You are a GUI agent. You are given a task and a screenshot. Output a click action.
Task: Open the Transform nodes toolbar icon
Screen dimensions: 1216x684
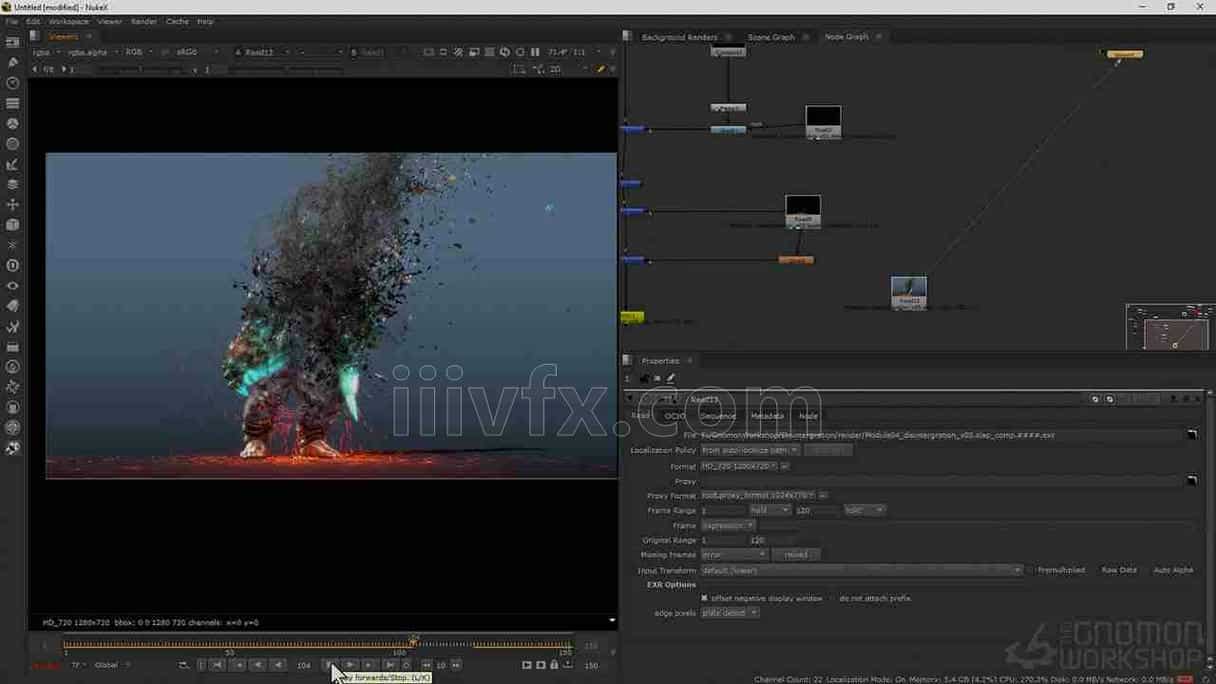pos(13,205)
